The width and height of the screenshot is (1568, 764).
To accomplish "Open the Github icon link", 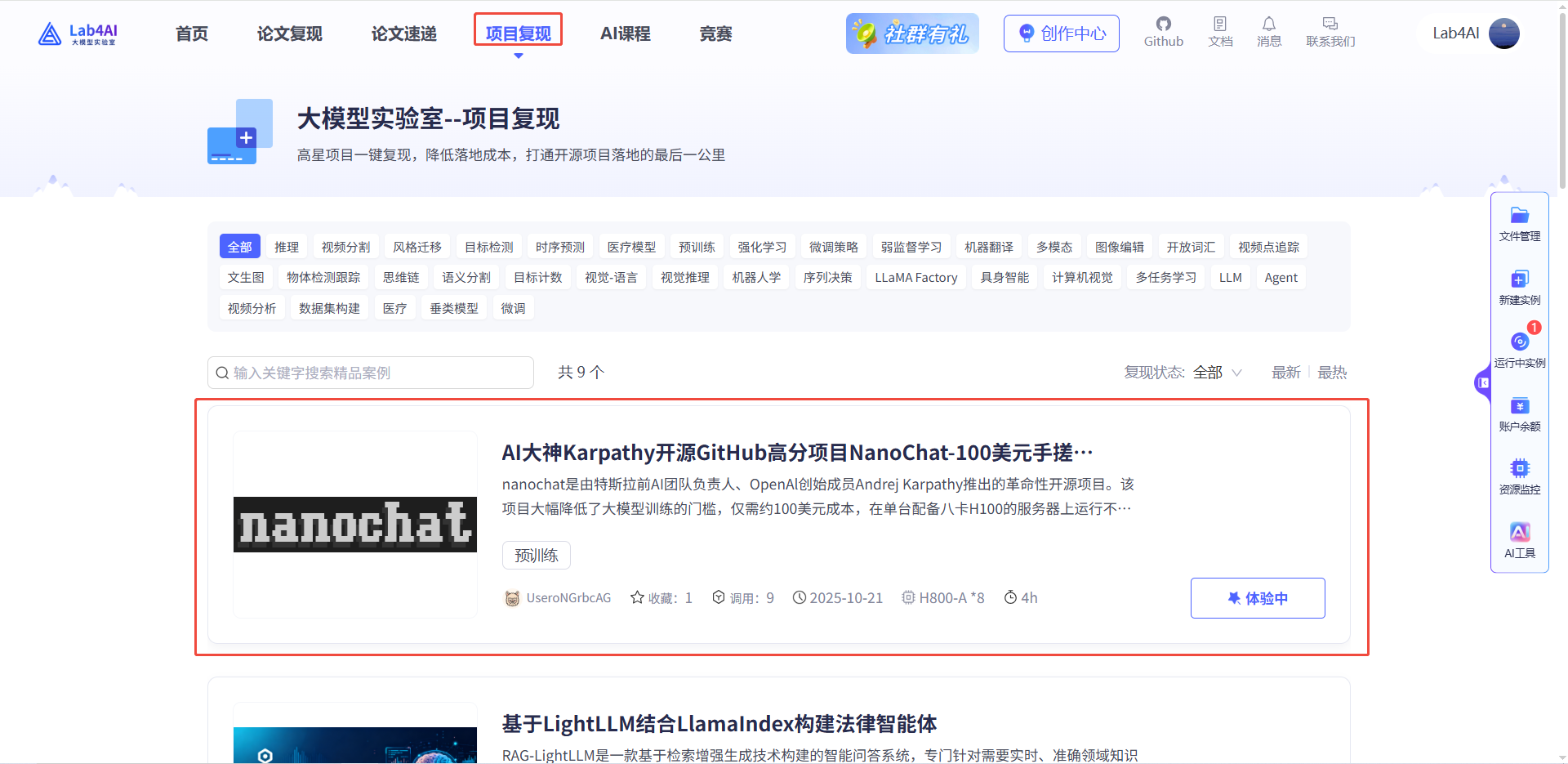I will tap(1163, 33).
